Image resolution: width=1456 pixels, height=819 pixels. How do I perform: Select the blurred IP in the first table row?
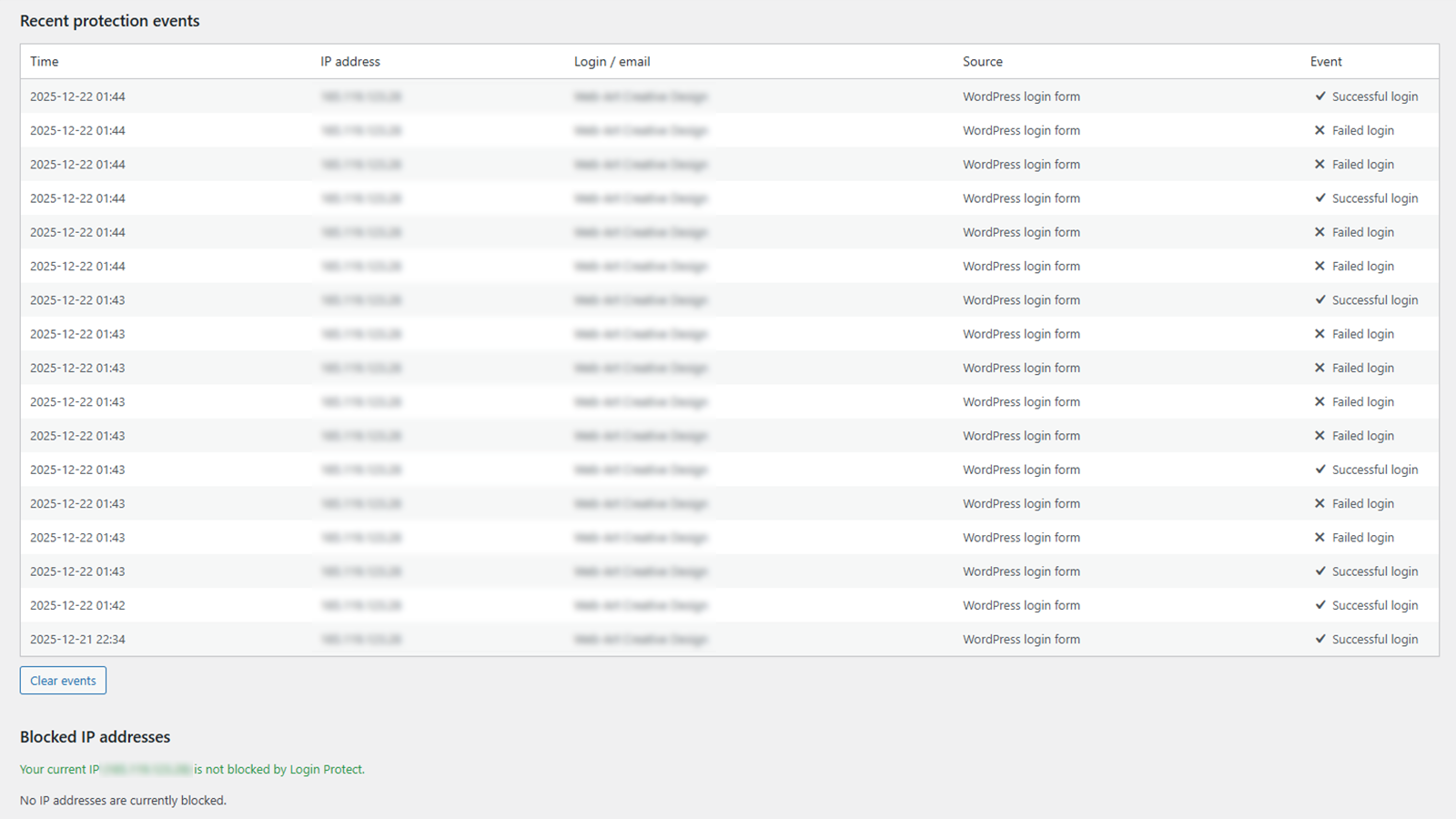click(360, 96)
